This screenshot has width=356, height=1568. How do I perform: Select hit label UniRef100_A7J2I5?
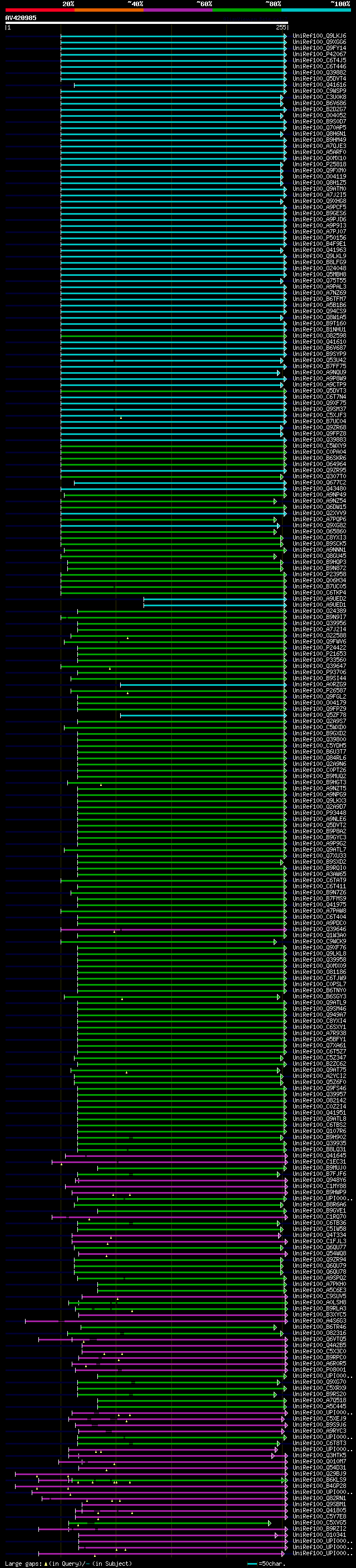(319, 195)
